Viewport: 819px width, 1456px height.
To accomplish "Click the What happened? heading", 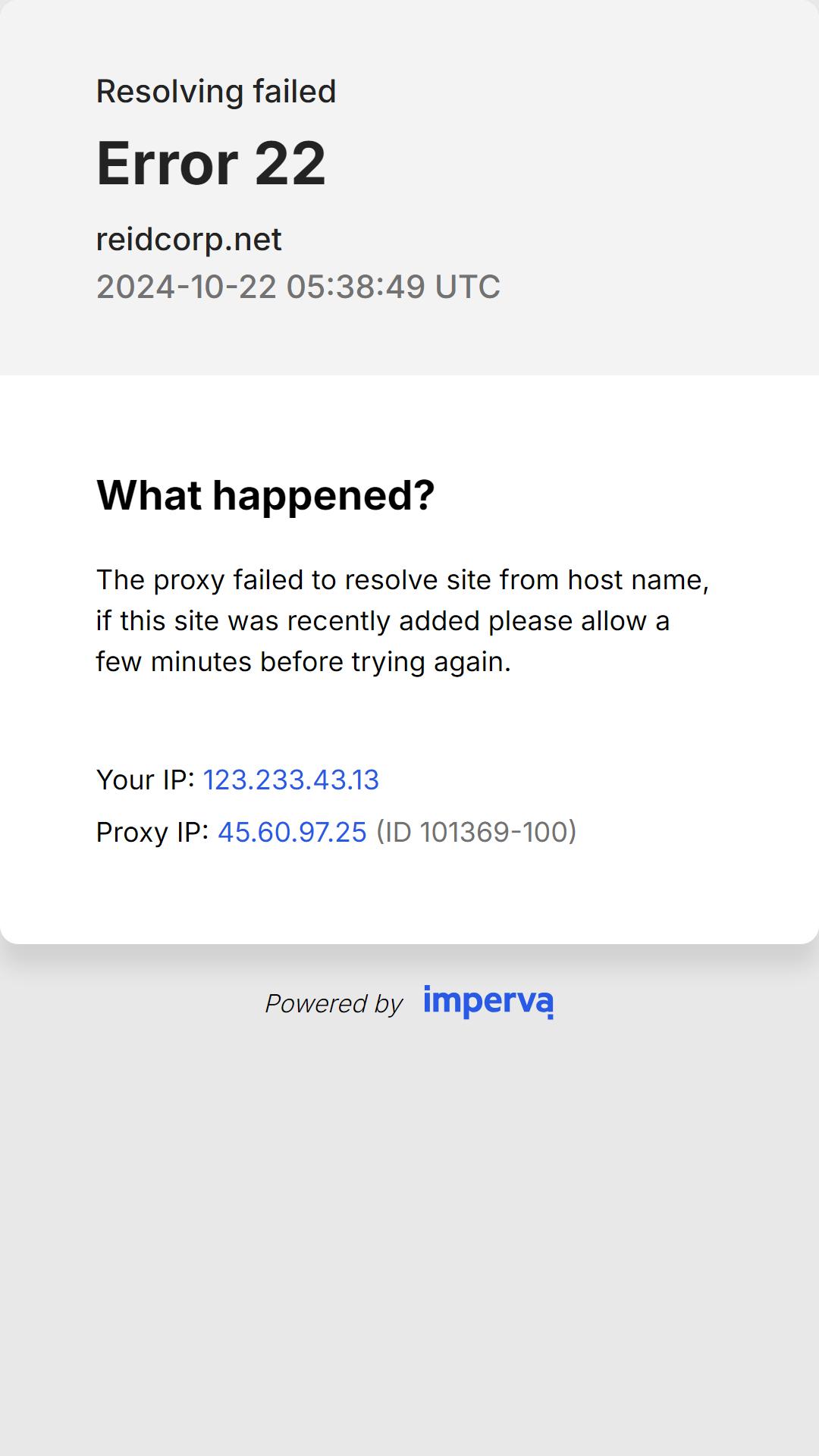I will [x=265, y=496].
